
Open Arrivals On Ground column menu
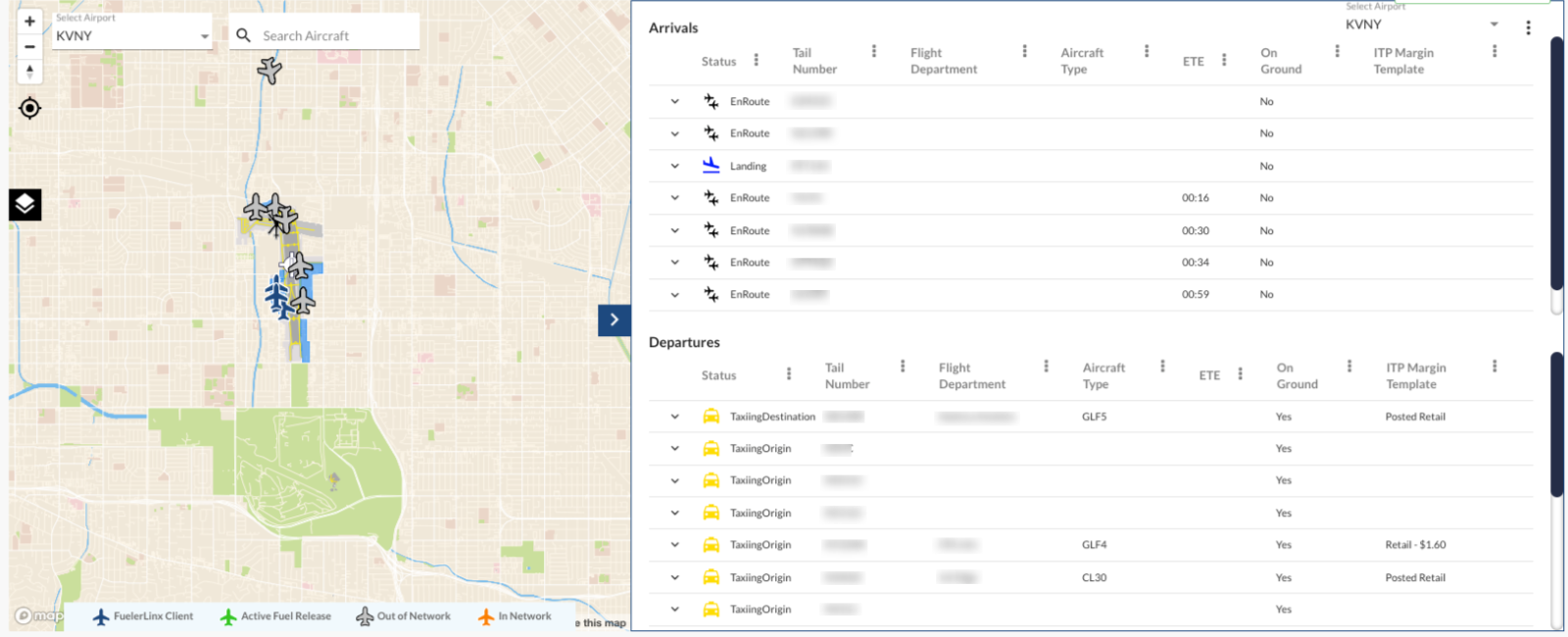(1337, 51)
